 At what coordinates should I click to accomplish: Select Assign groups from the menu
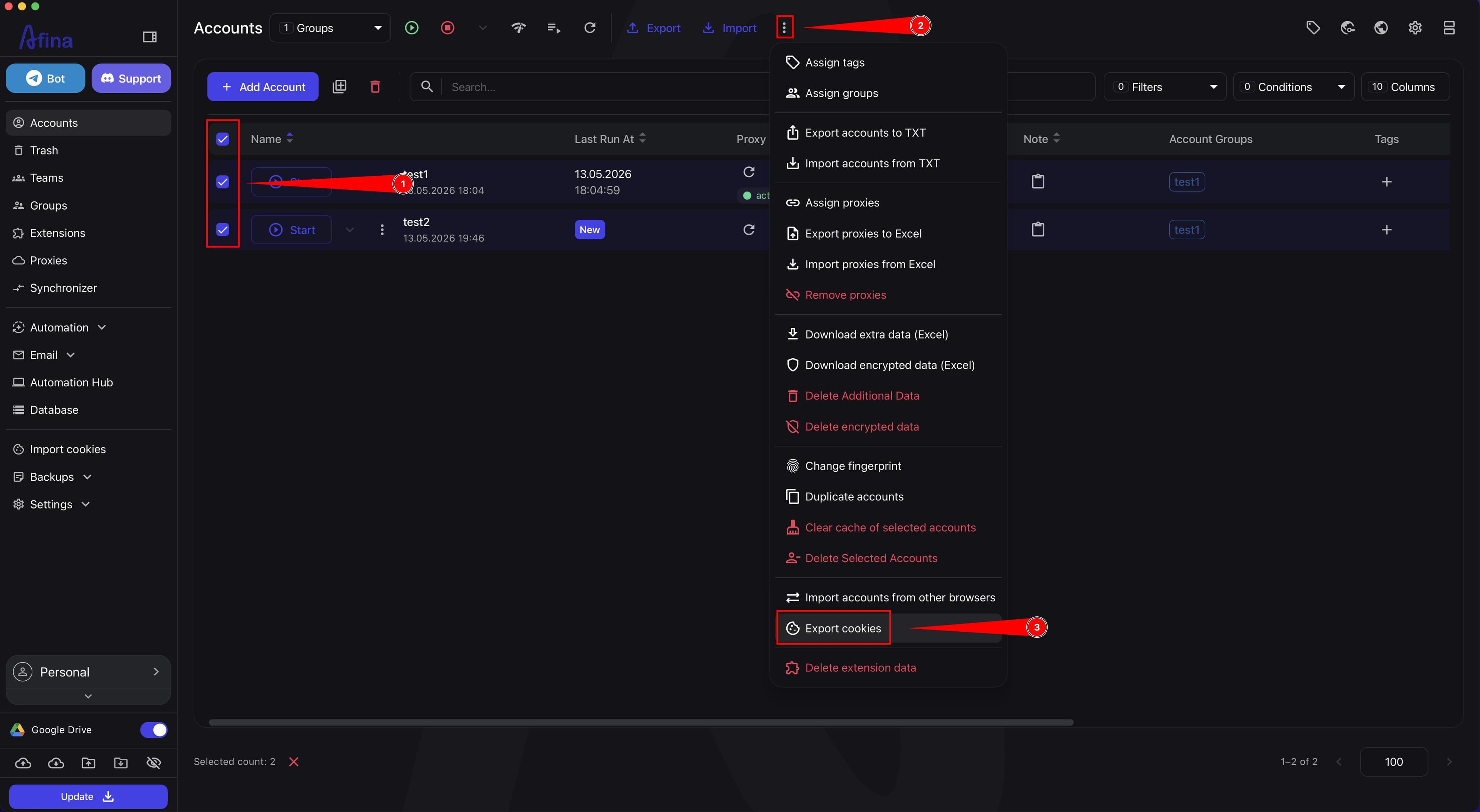click(x=888, y=93)
